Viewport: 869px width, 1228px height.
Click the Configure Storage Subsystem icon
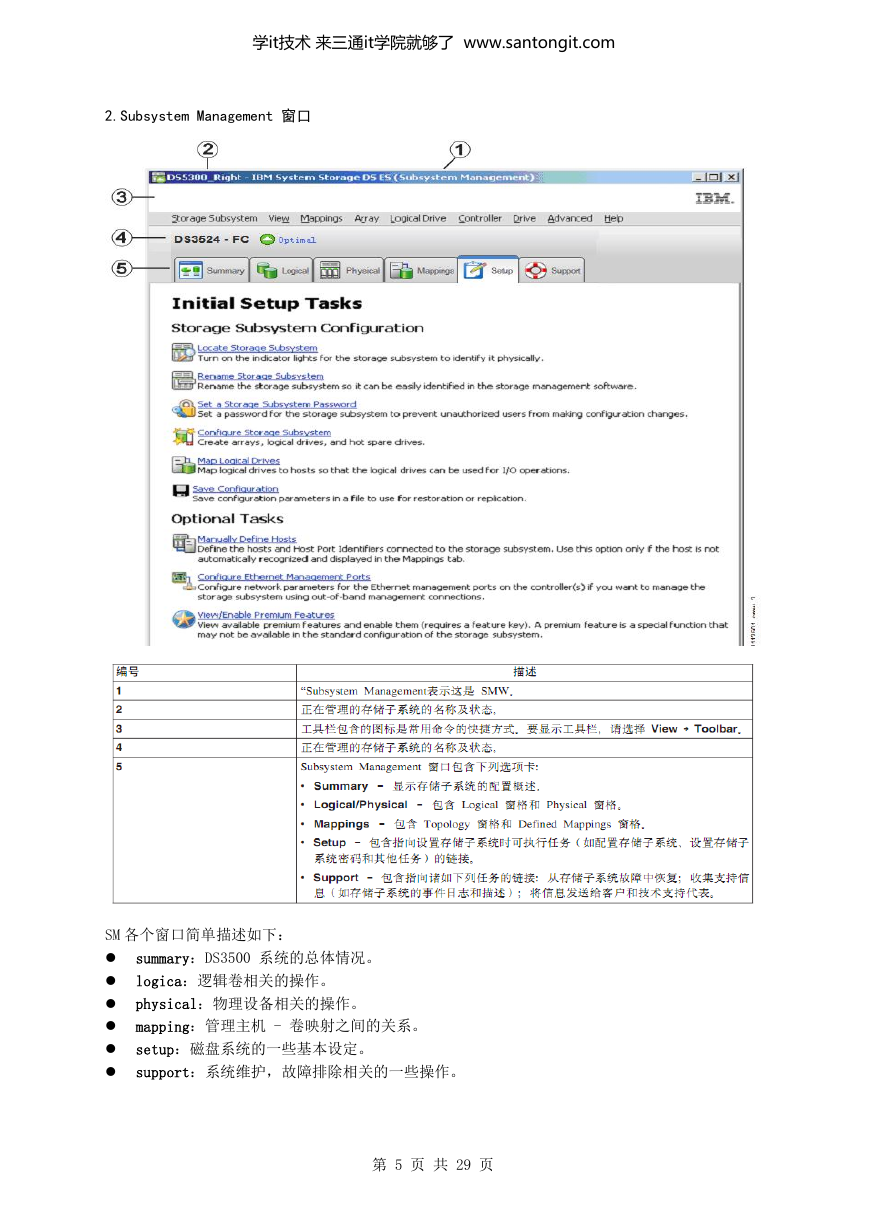(183, 436)
